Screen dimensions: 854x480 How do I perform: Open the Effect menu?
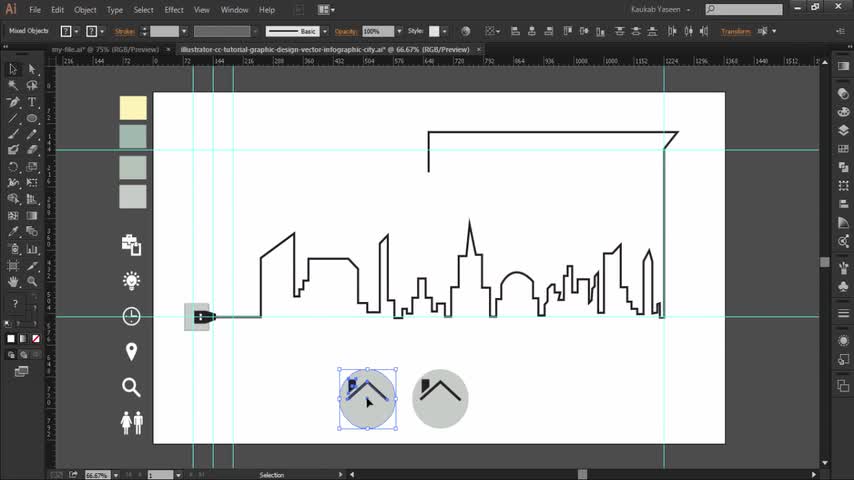[x=174, y=9]
